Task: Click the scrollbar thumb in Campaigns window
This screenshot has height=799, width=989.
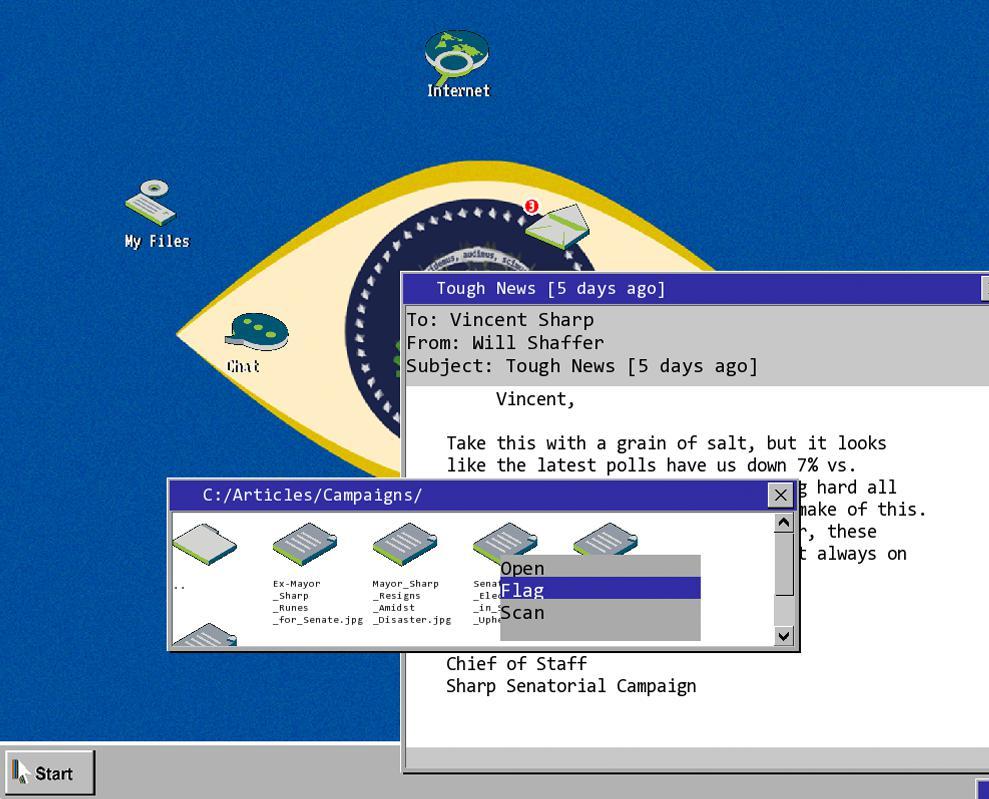Action: tap(783, 564)
